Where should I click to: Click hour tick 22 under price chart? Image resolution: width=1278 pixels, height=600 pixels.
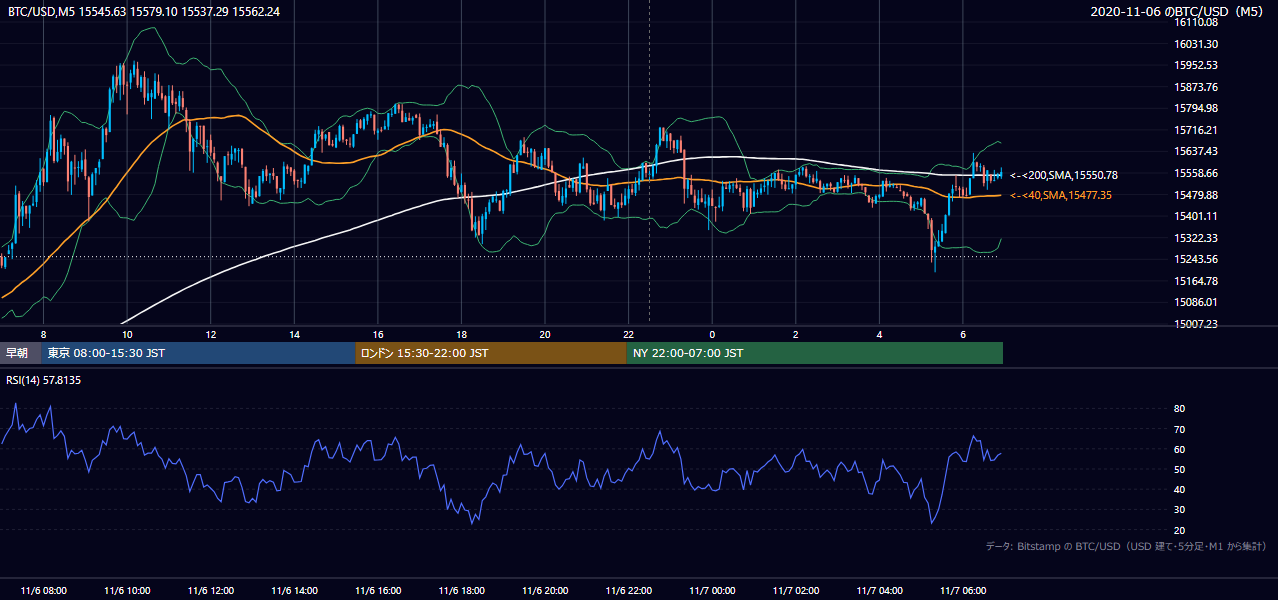628,334
